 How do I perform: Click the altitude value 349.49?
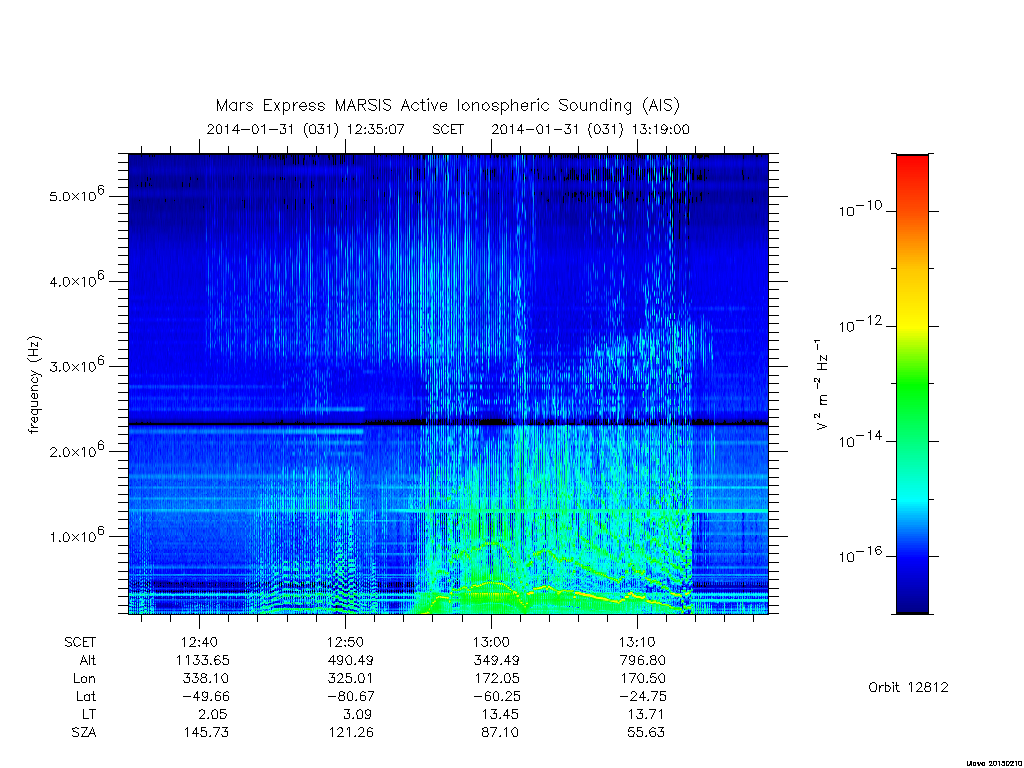pos(496,660)
